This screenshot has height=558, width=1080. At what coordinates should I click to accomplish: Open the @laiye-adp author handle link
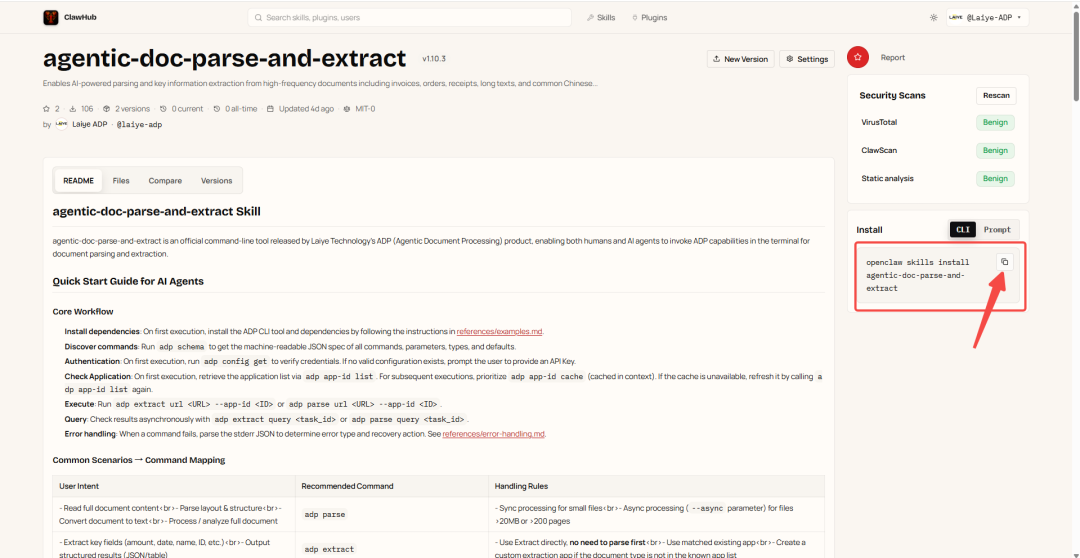[x=139, y=125]
